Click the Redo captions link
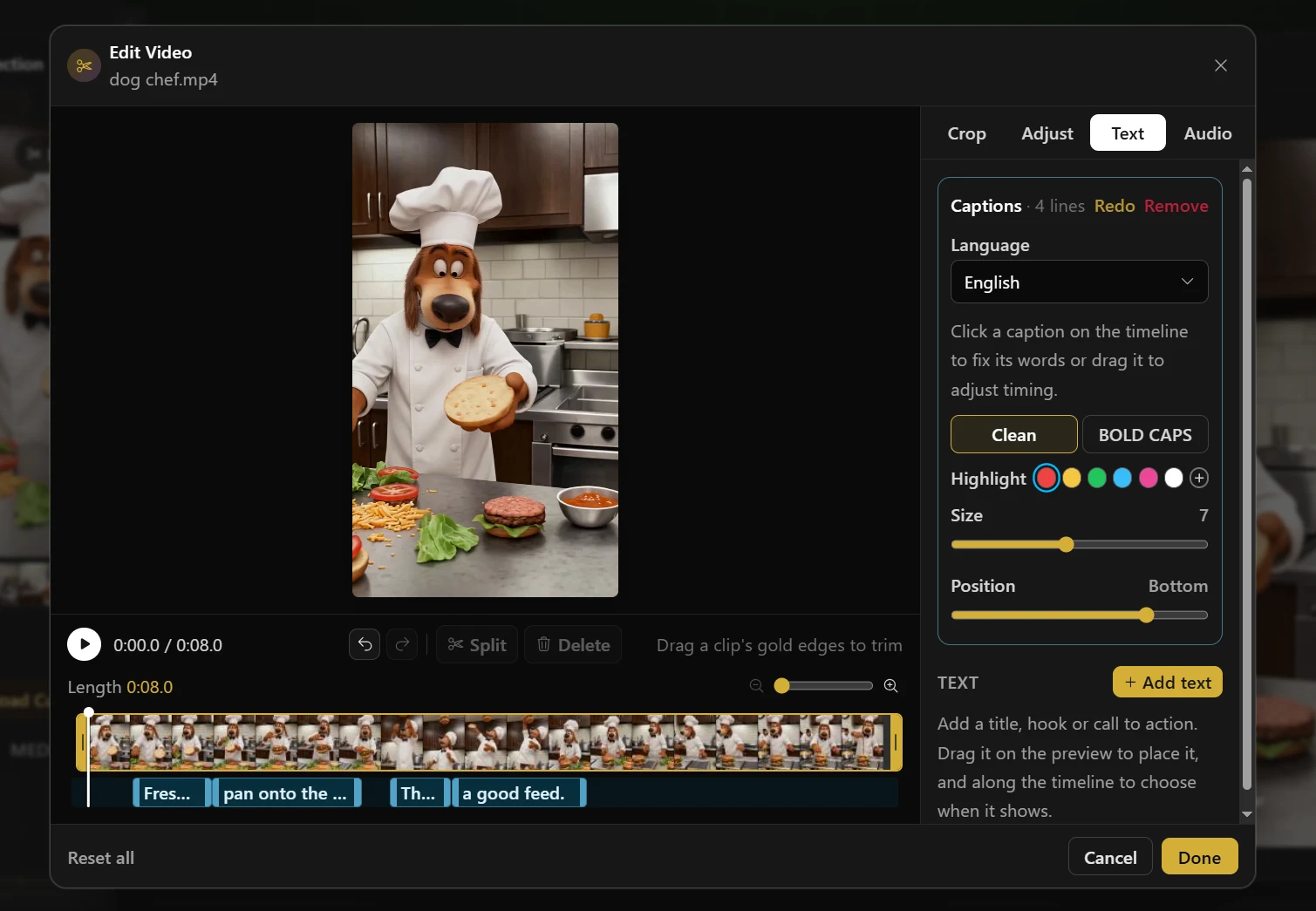Image resolution: width=1316 pixels, height=911 pixels. [1115, 206]
